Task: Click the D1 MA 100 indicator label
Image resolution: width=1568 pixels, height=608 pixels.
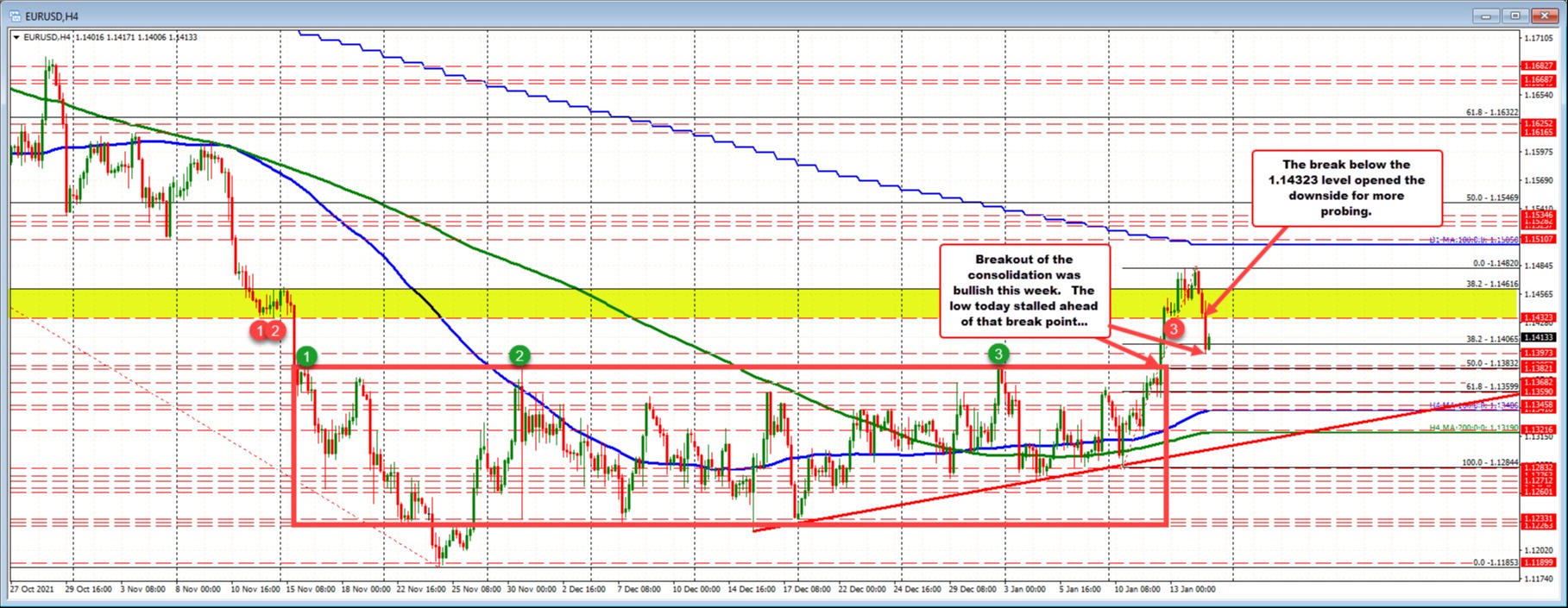Action: pos(1475,240)
